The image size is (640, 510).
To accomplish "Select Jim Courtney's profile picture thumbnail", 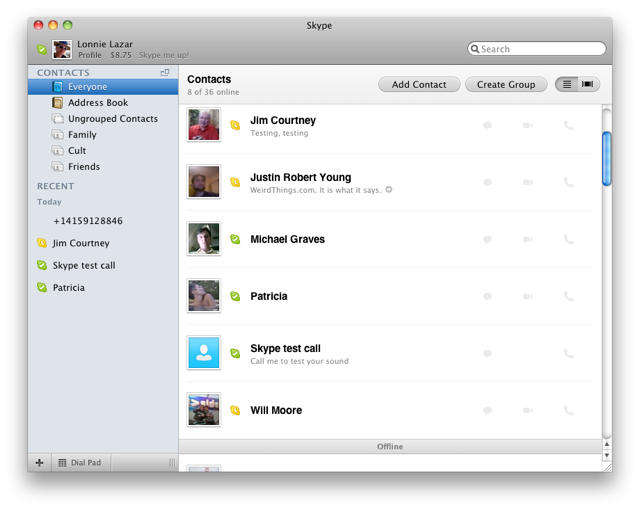I will (x=204, y=125).
